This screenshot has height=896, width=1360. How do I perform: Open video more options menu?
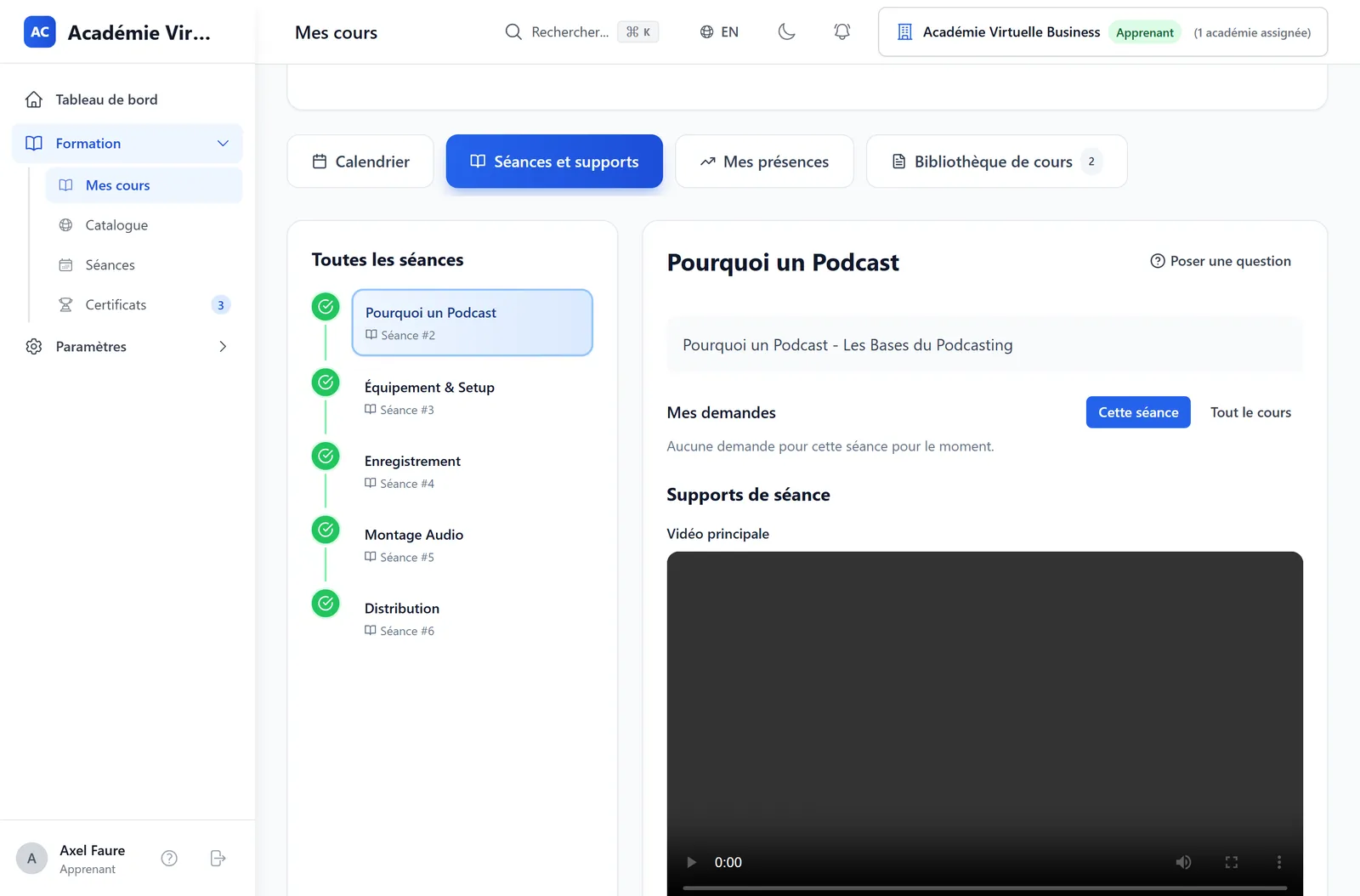(x=1278, y=862)
